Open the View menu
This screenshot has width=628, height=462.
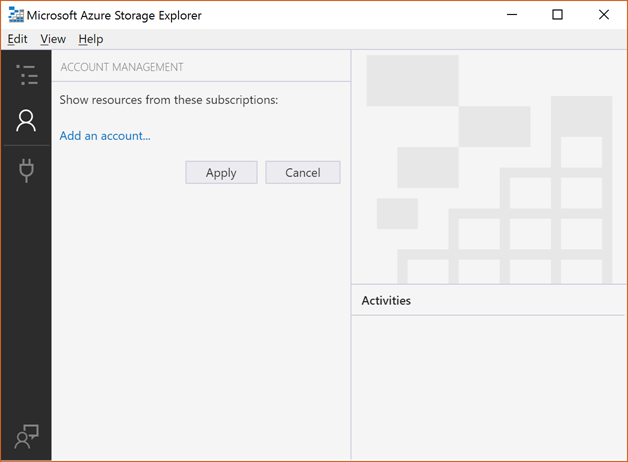(53, 39)
